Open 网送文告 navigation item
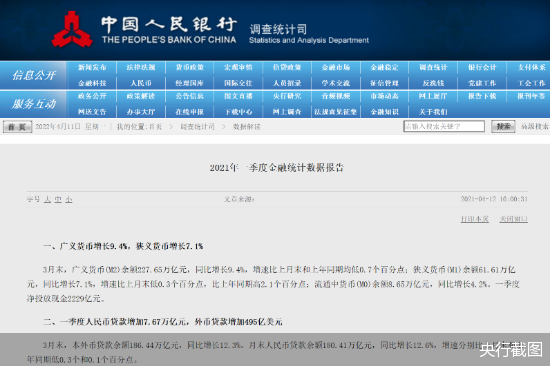The height and width of the screenshot is (366, 550). (92, 112)
